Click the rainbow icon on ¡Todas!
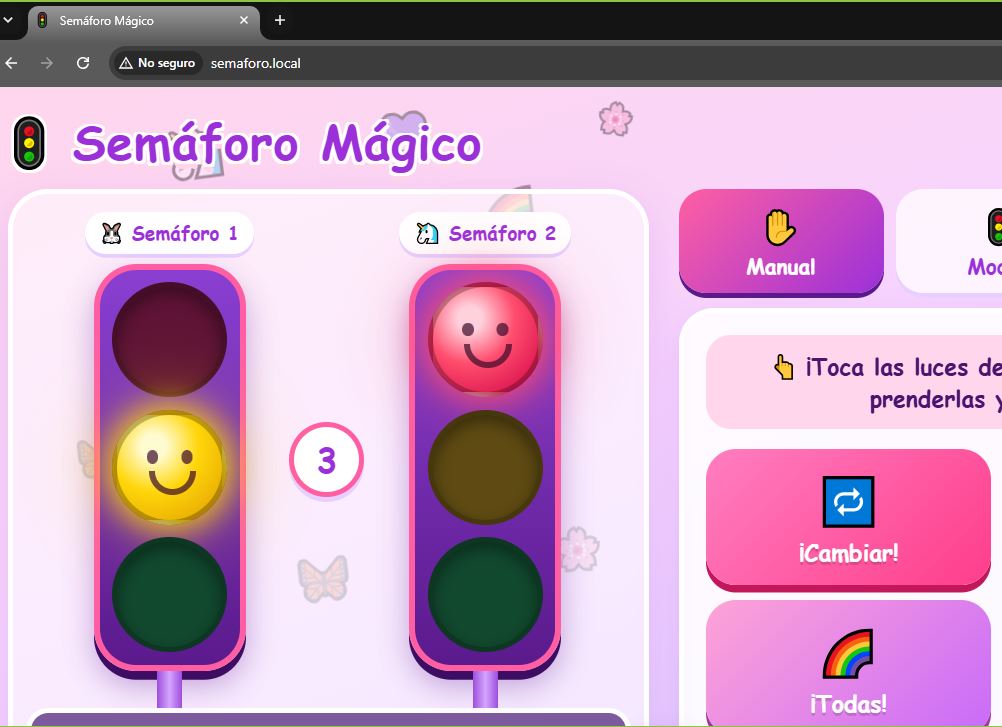Viewport: 1002px width, 727px height. tap(848, 654)
